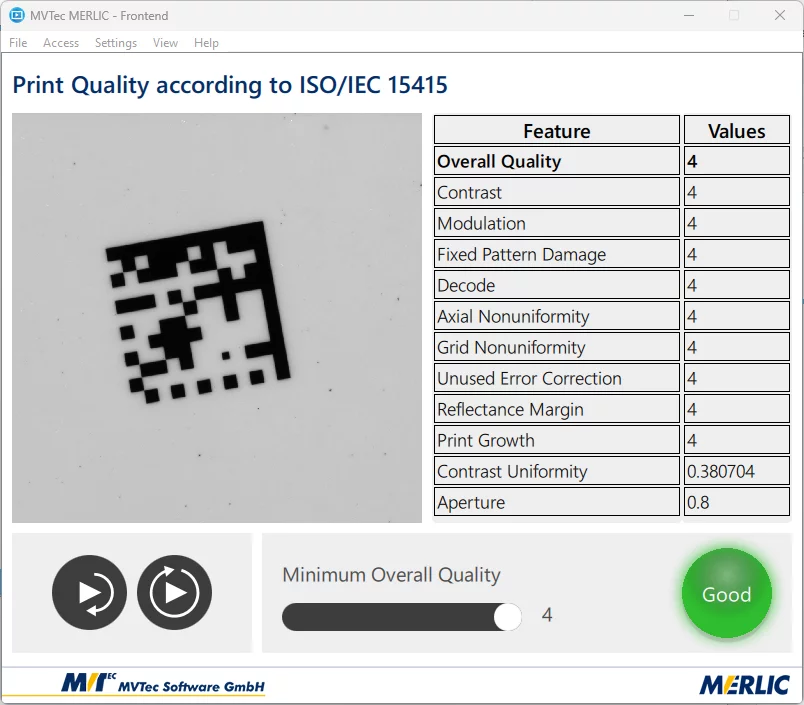
Task: Click the MVTec MERLIC title bar icon
Action: (x=17, y=15)
